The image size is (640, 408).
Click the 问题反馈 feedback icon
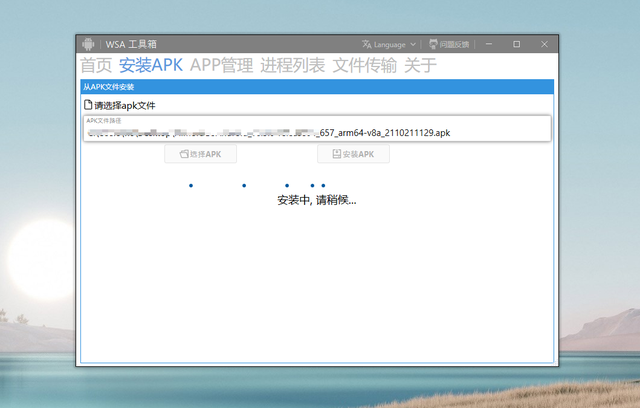[x=433, y=44]
